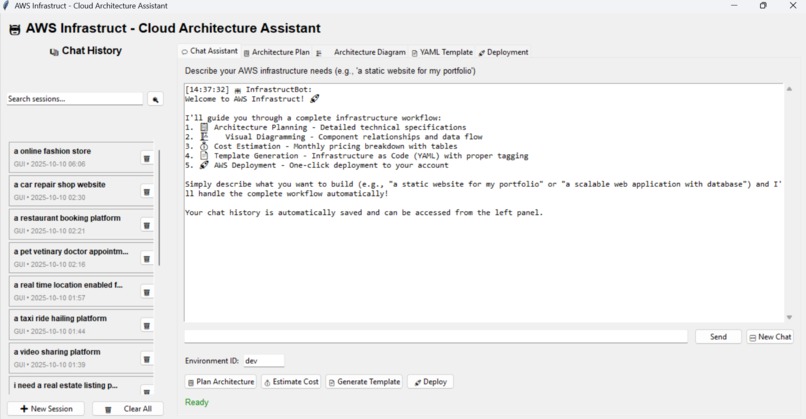Click the 'Visual Diagramming' workflow line
This screenshot has width=806, height=419.
point(334,137)
